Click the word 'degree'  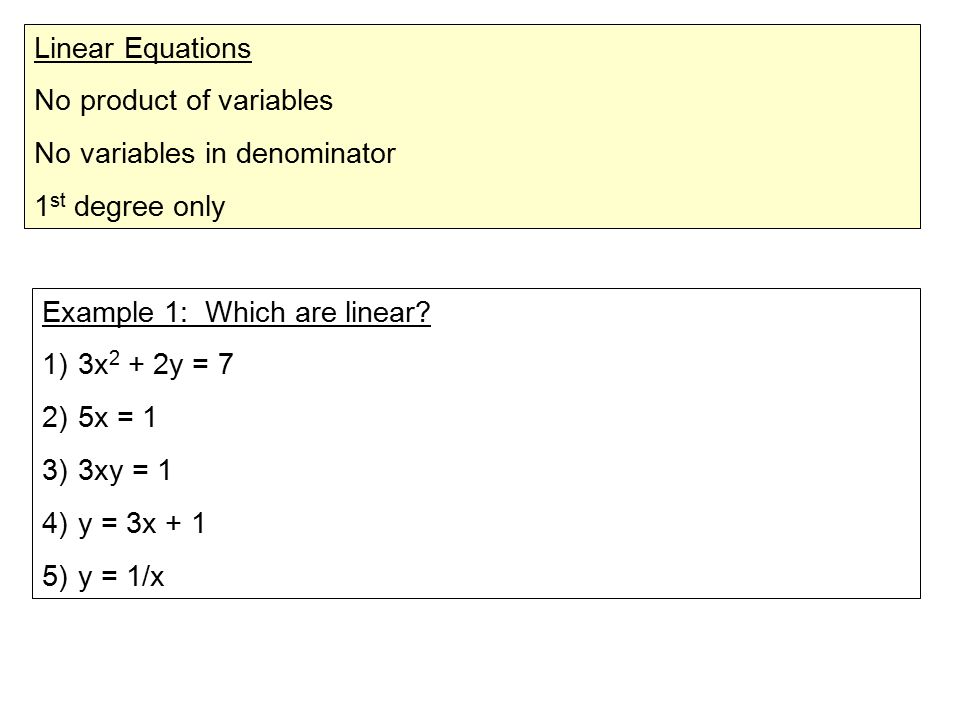tap(119, 208)
